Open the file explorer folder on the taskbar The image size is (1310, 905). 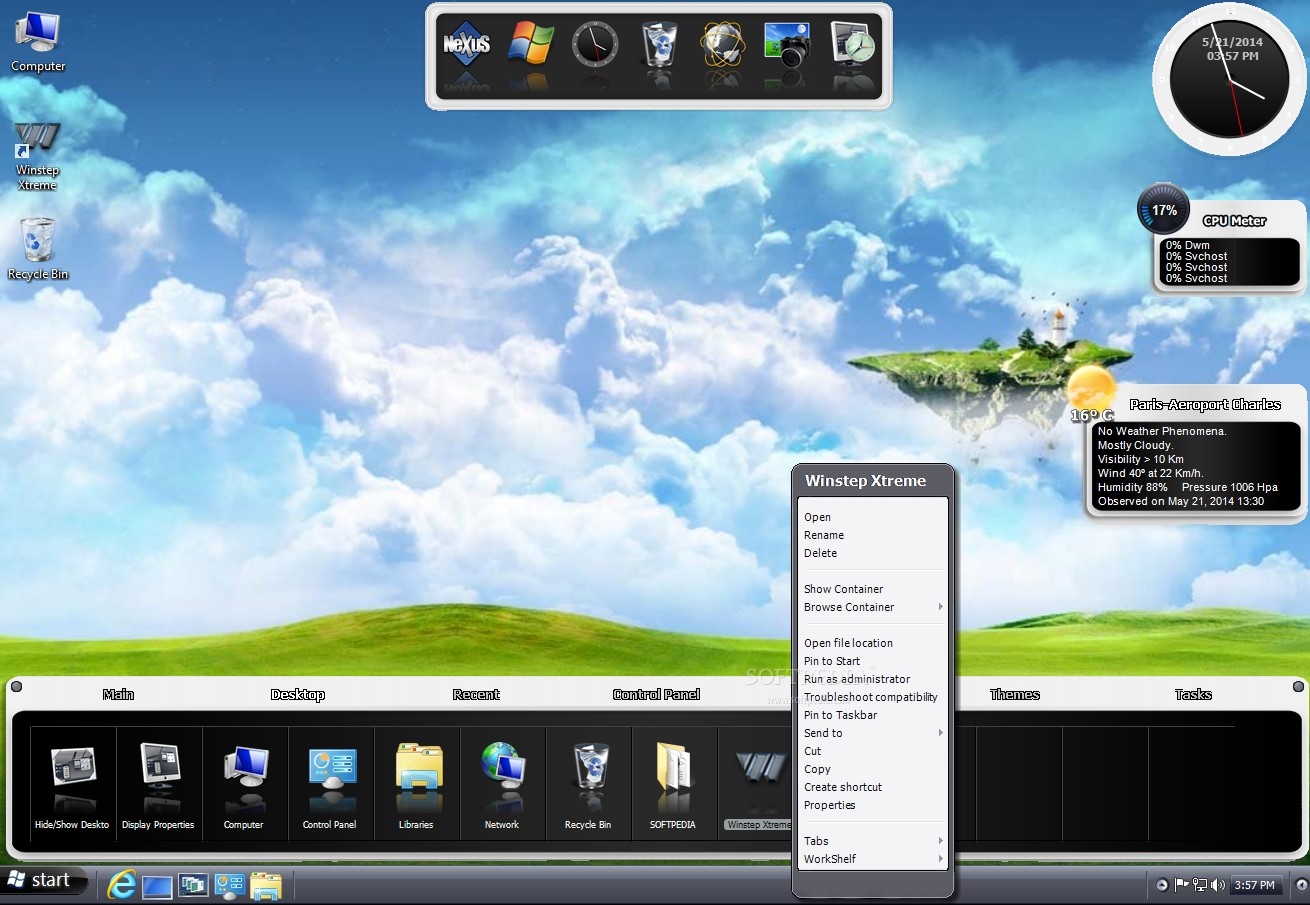pyautogui.click(x=266, y=885)
